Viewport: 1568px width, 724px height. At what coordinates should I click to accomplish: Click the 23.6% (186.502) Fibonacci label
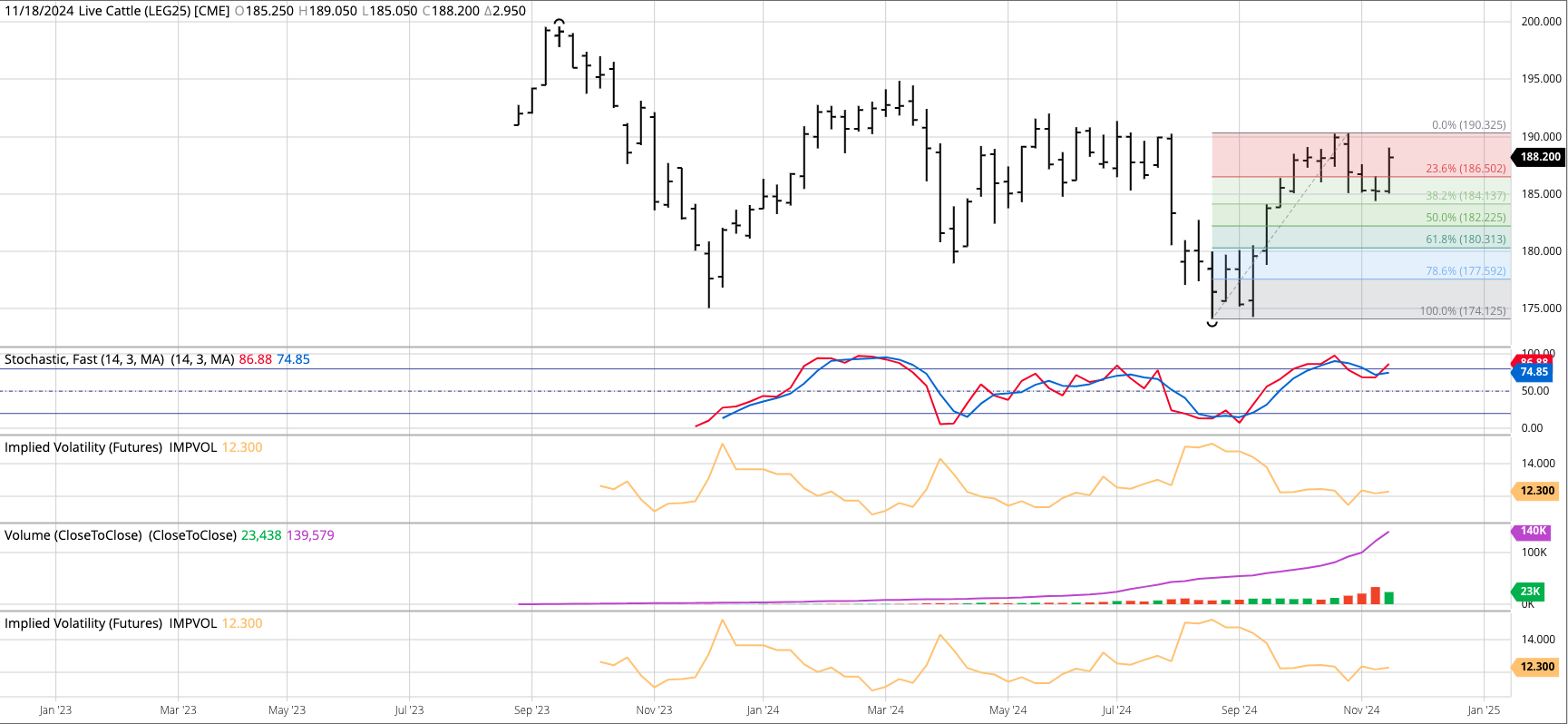(1465, 169)
